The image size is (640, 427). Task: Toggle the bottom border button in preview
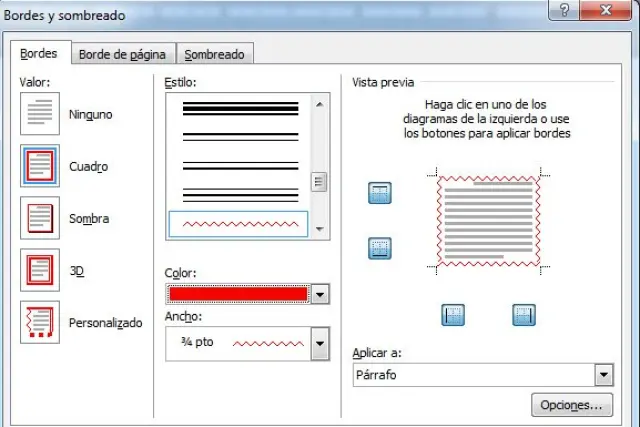[380, 248]
